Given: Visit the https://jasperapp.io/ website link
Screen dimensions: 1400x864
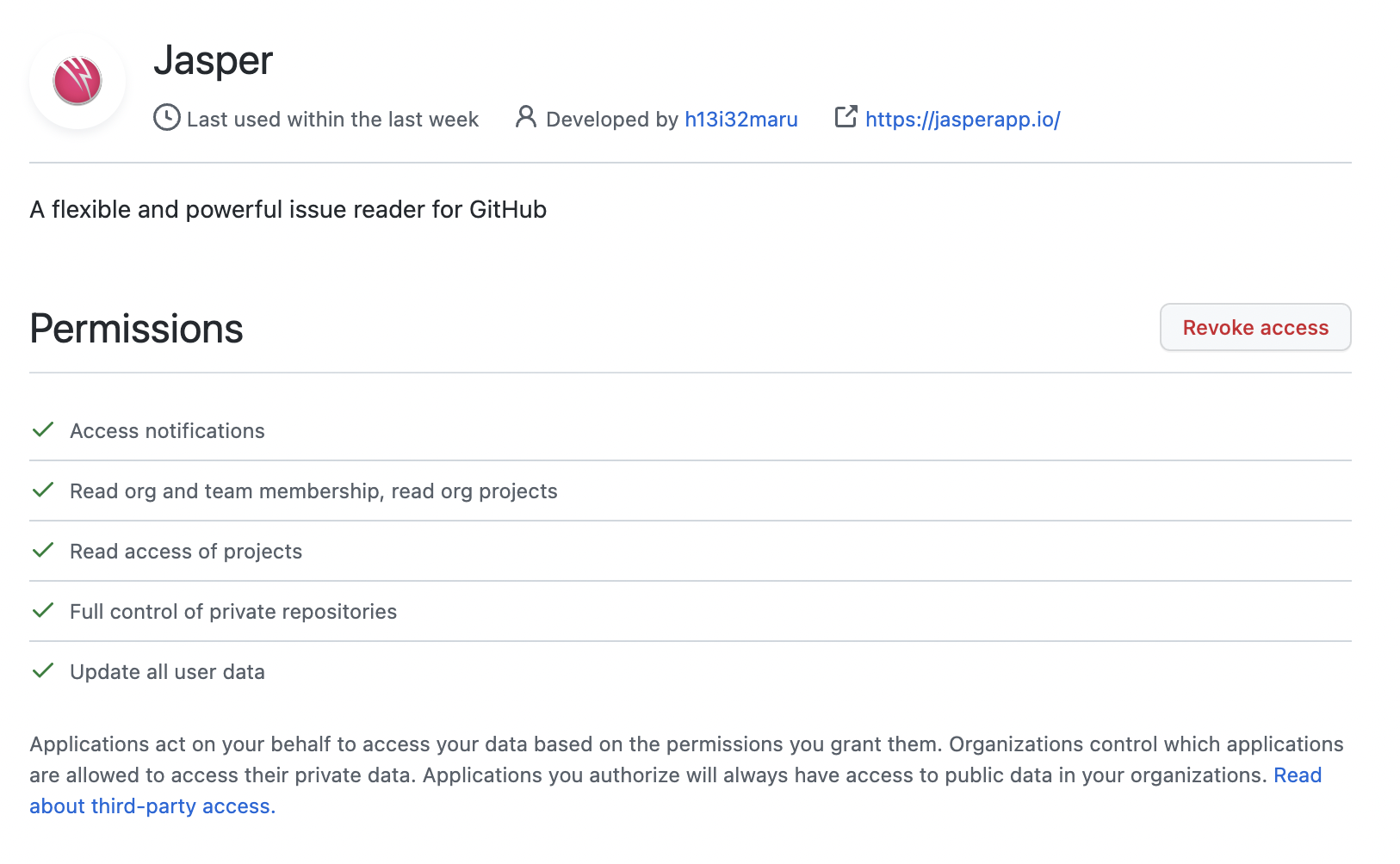Looking at the screenshot, I should [x=963, y=120].
